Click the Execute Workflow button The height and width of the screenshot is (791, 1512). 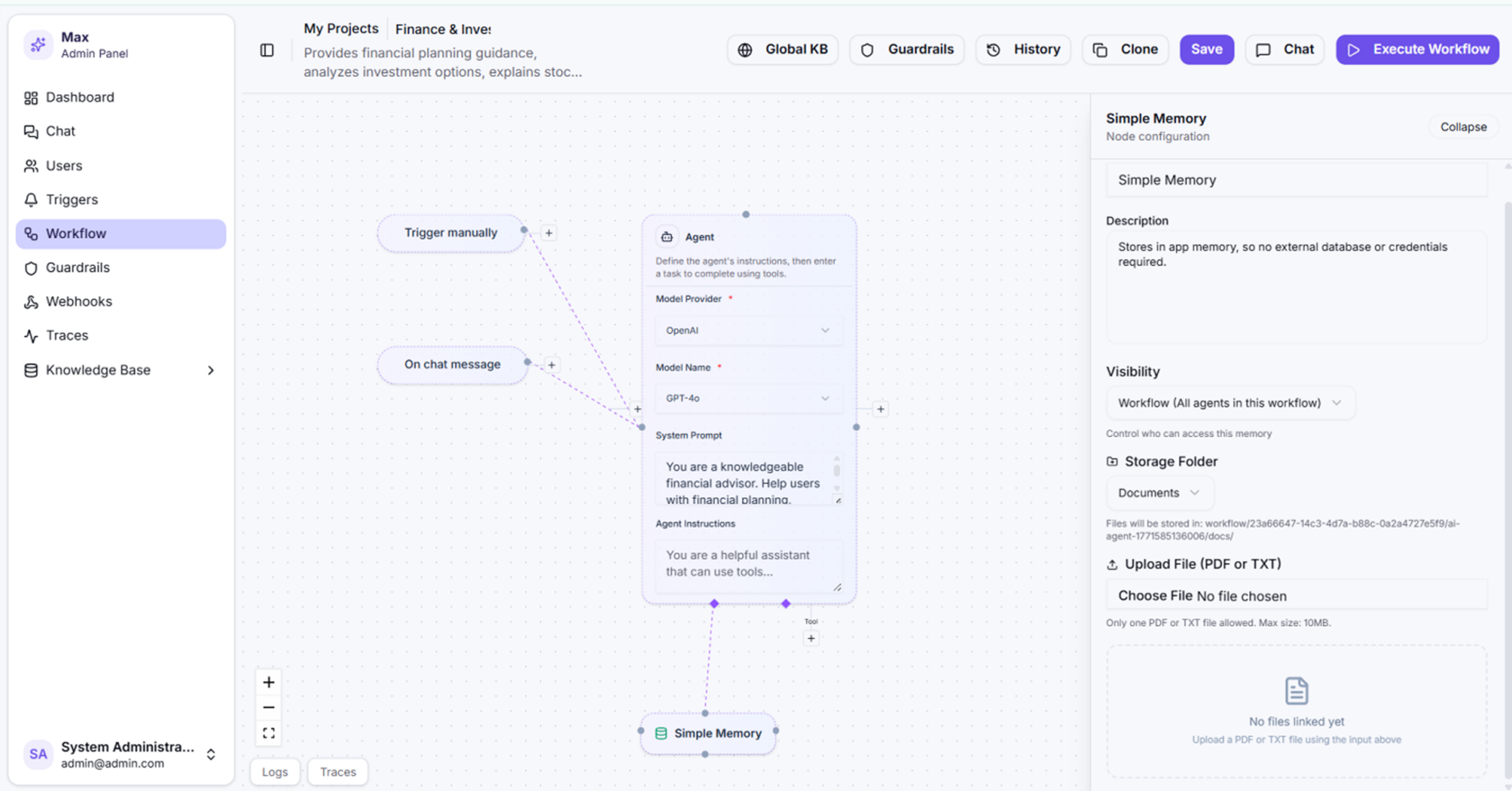pyautogui.click(x=1417, y=50)
